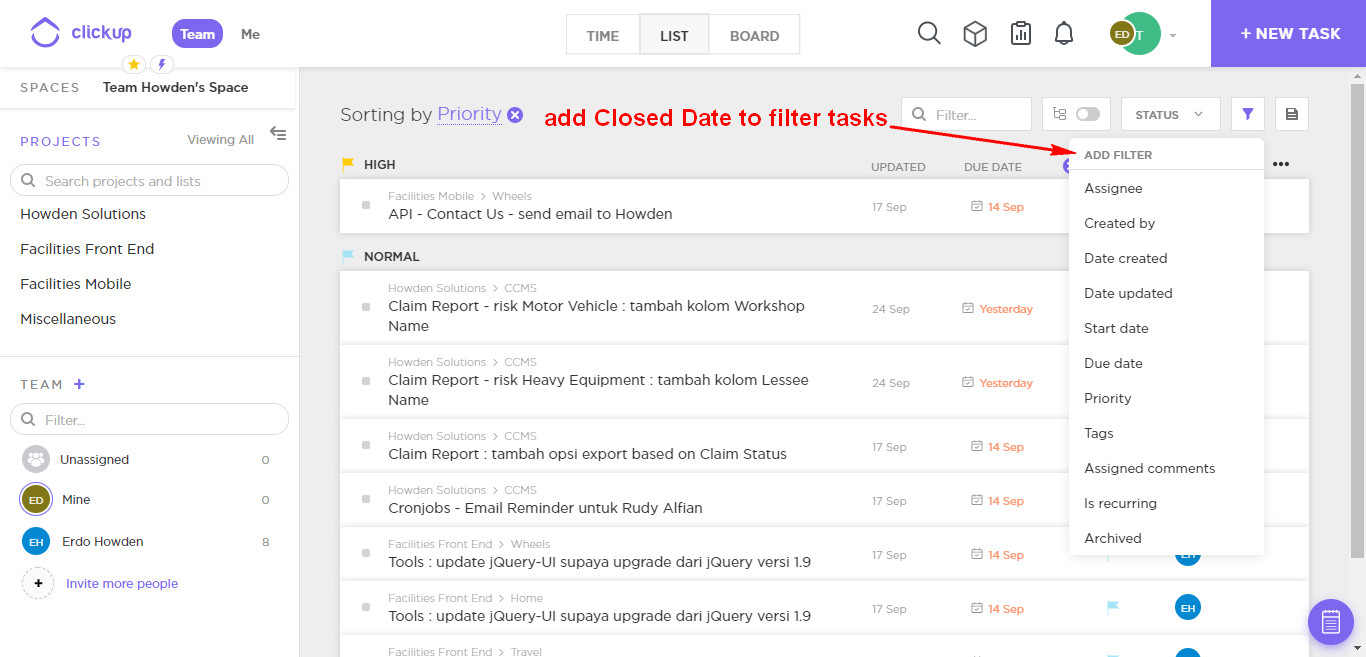Screen dimensions: 1366x657
Task: Open the STATUS dropdown
Action: coord(1170,114)
